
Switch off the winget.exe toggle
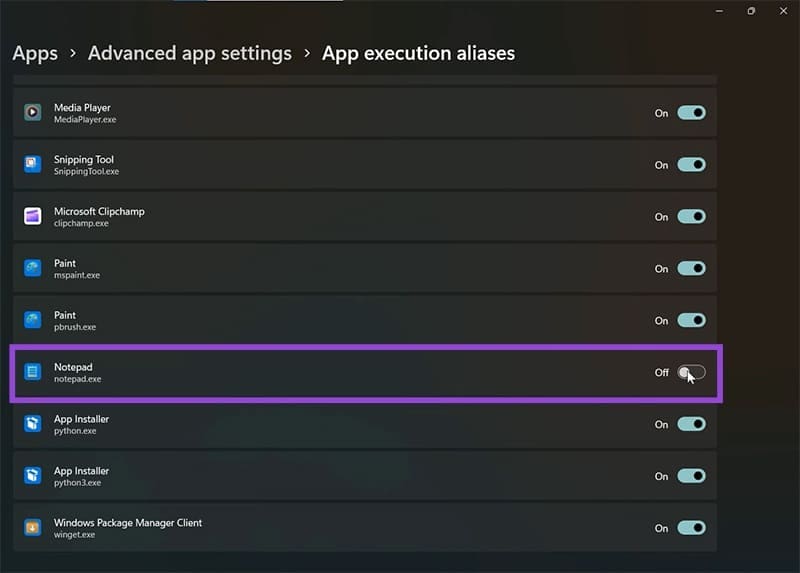pos(691,528)
